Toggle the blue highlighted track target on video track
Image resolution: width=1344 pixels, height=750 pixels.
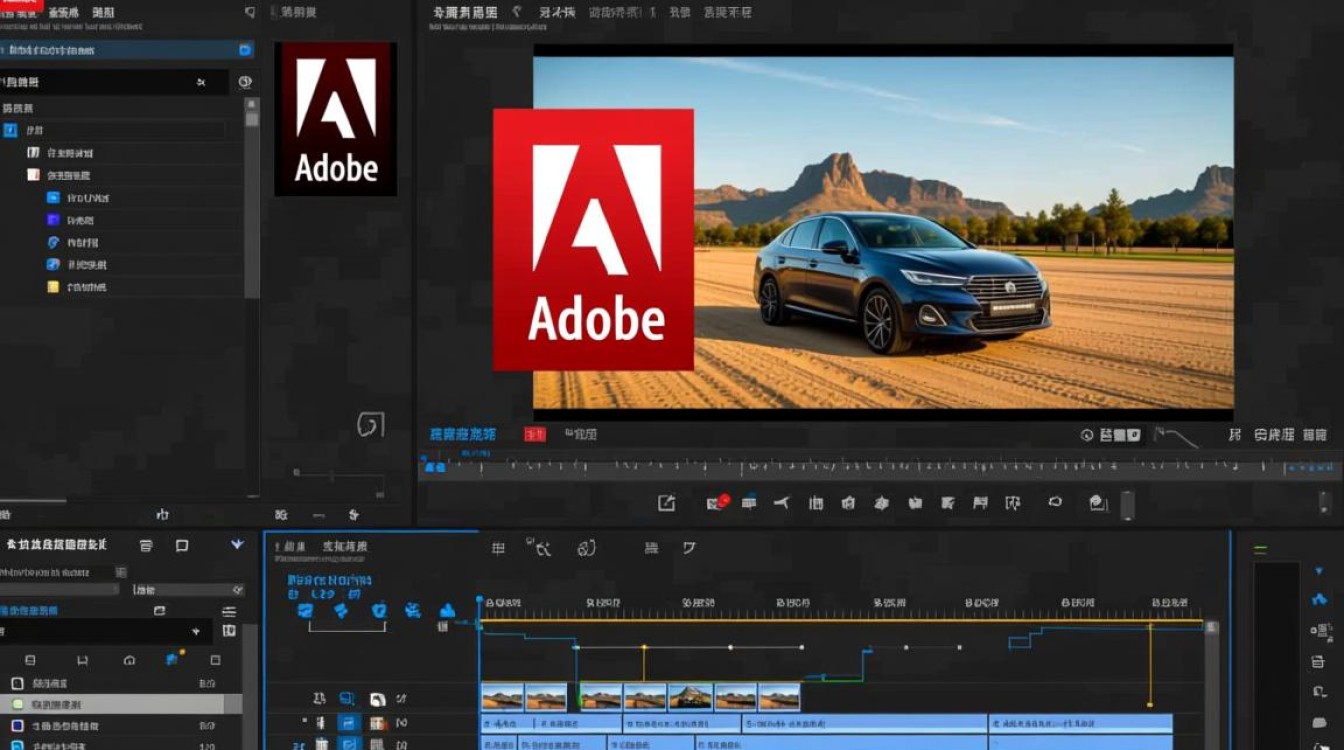click(348, 722)
